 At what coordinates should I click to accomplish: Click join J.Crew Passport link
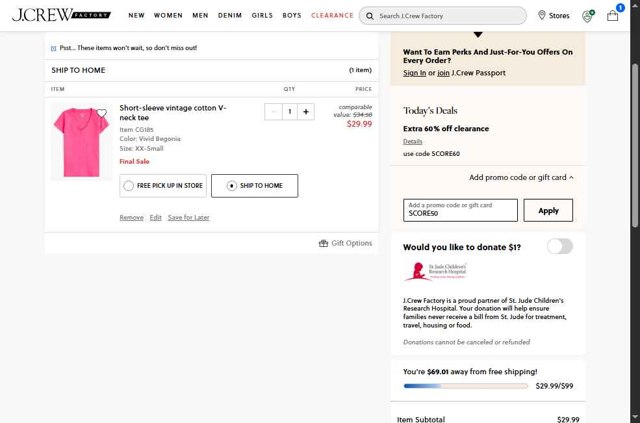coord(443,73)
